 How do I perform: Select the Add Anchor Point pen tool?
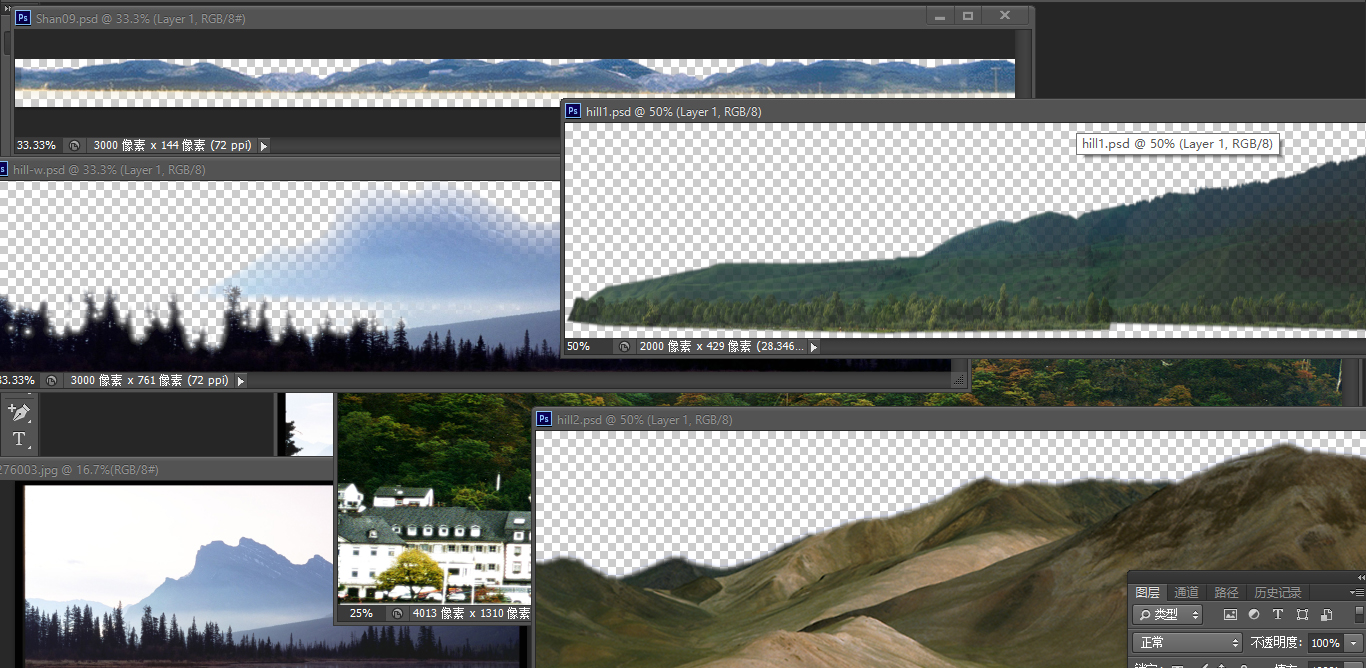click(x=18, y=411)
